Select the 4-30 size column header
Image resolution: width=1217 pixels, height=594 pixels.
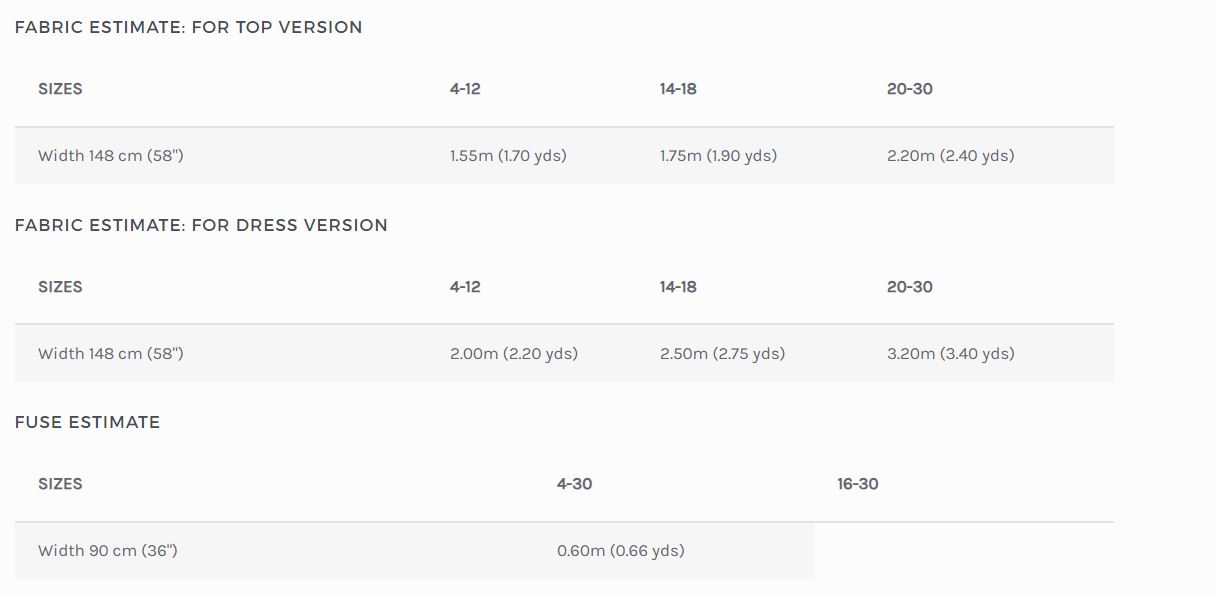(574, 484)
